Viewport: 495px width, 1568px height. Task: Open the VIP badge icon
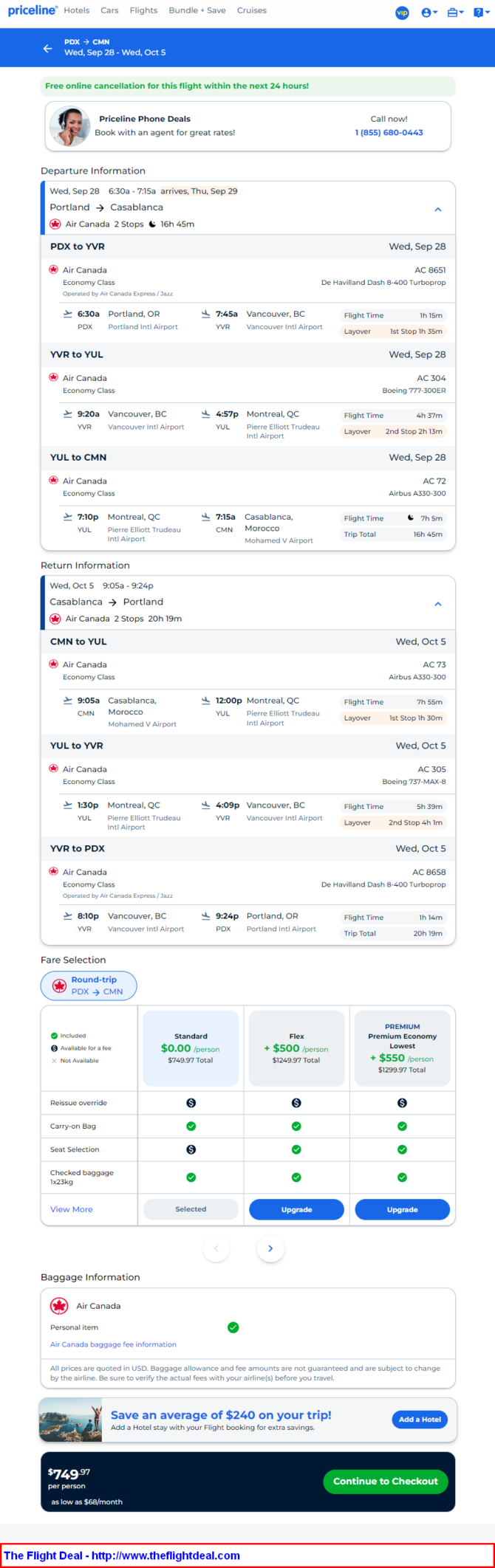[x=402, y=13]
